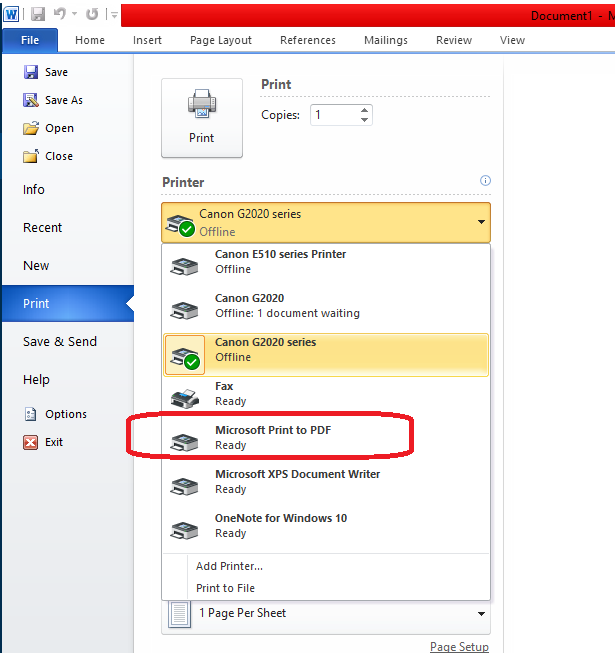Click the Options icon in sidebar
Screen dimensions: 615x653
(x=31, y=414)
